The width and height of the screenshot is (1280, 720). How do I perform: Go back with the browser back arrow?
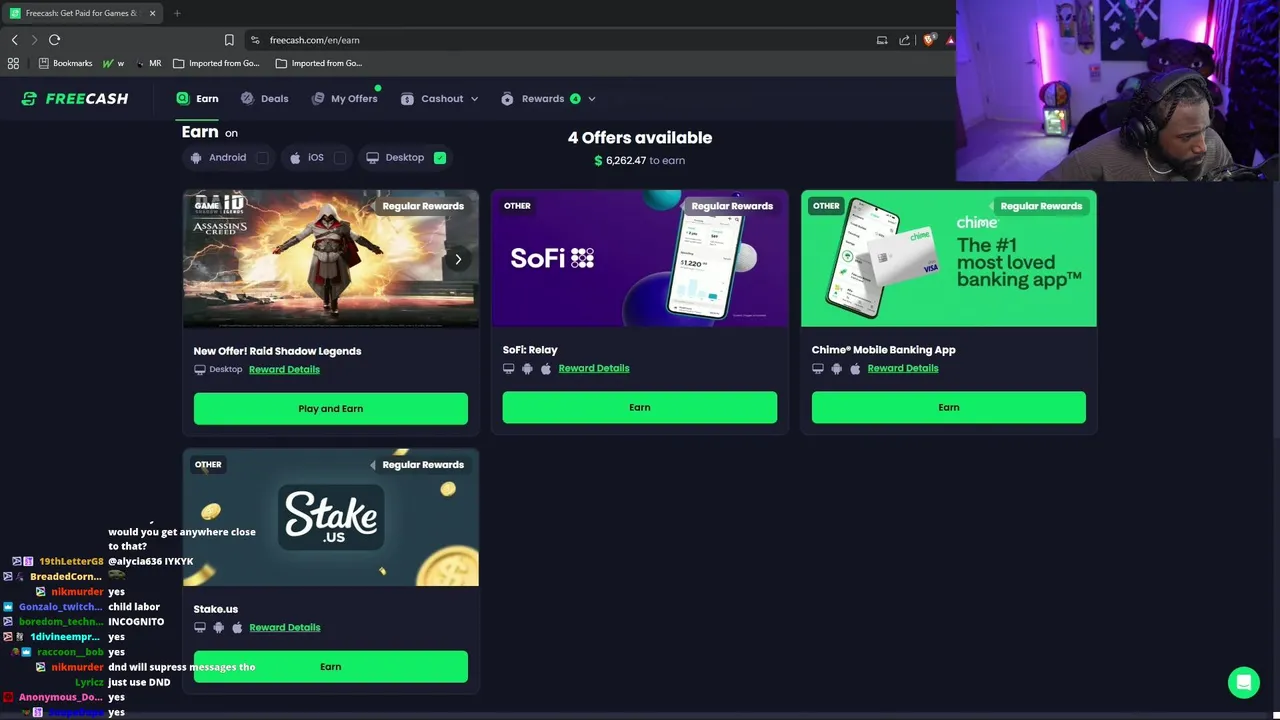(x=14, y=40)
